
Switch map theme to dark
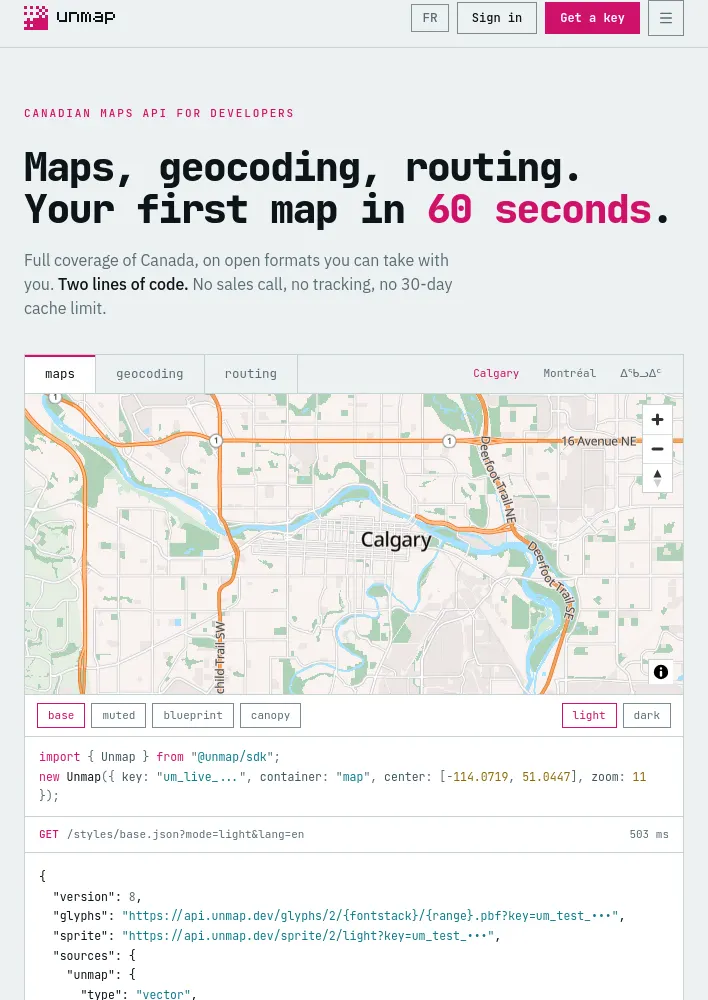click(647, 716)
